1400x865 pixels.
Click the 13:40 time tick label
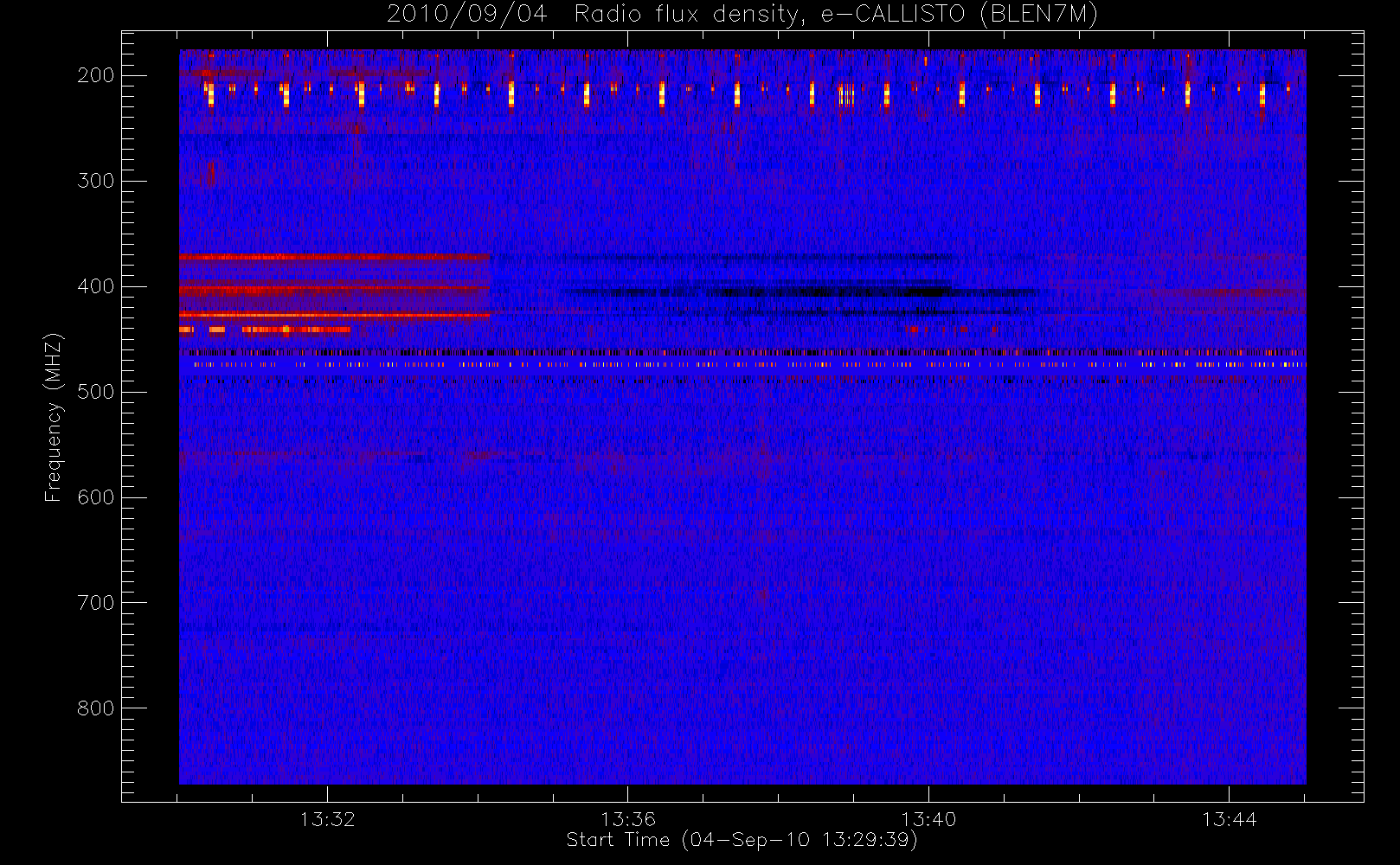928,819
